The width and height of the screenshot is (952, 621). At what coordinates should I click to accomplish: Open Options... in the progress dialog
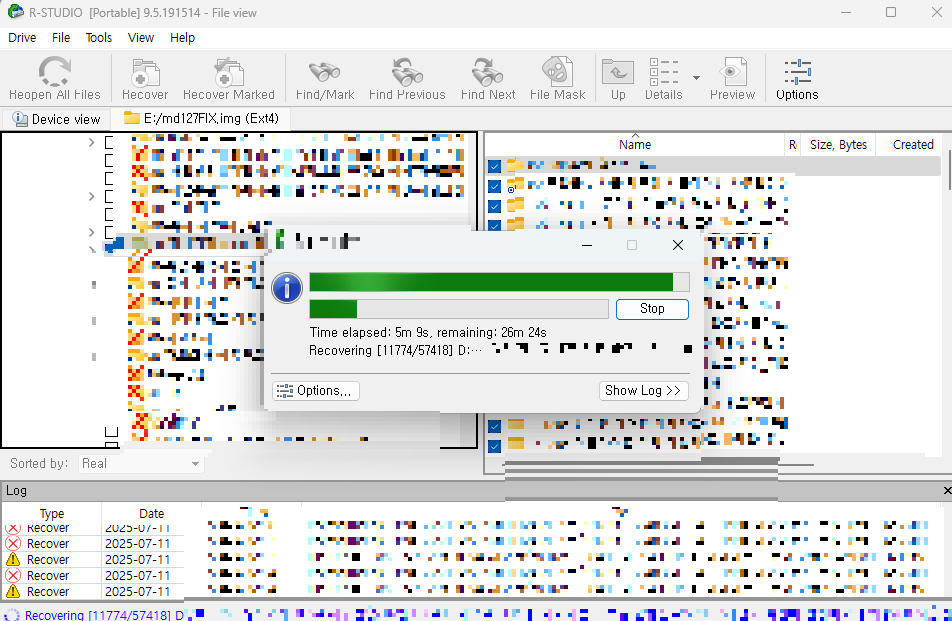pos(316,391)
